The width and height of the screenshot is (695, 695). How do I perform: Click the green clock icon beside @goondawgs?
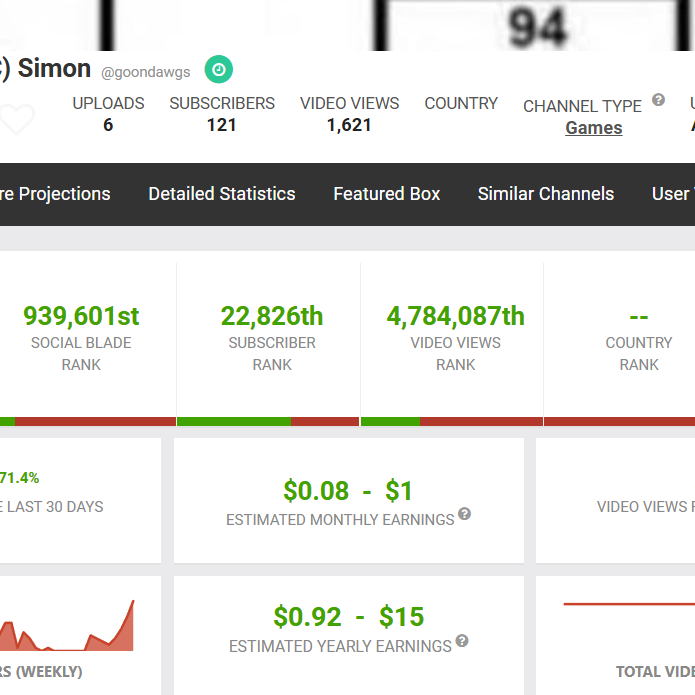tap(219, 70)
